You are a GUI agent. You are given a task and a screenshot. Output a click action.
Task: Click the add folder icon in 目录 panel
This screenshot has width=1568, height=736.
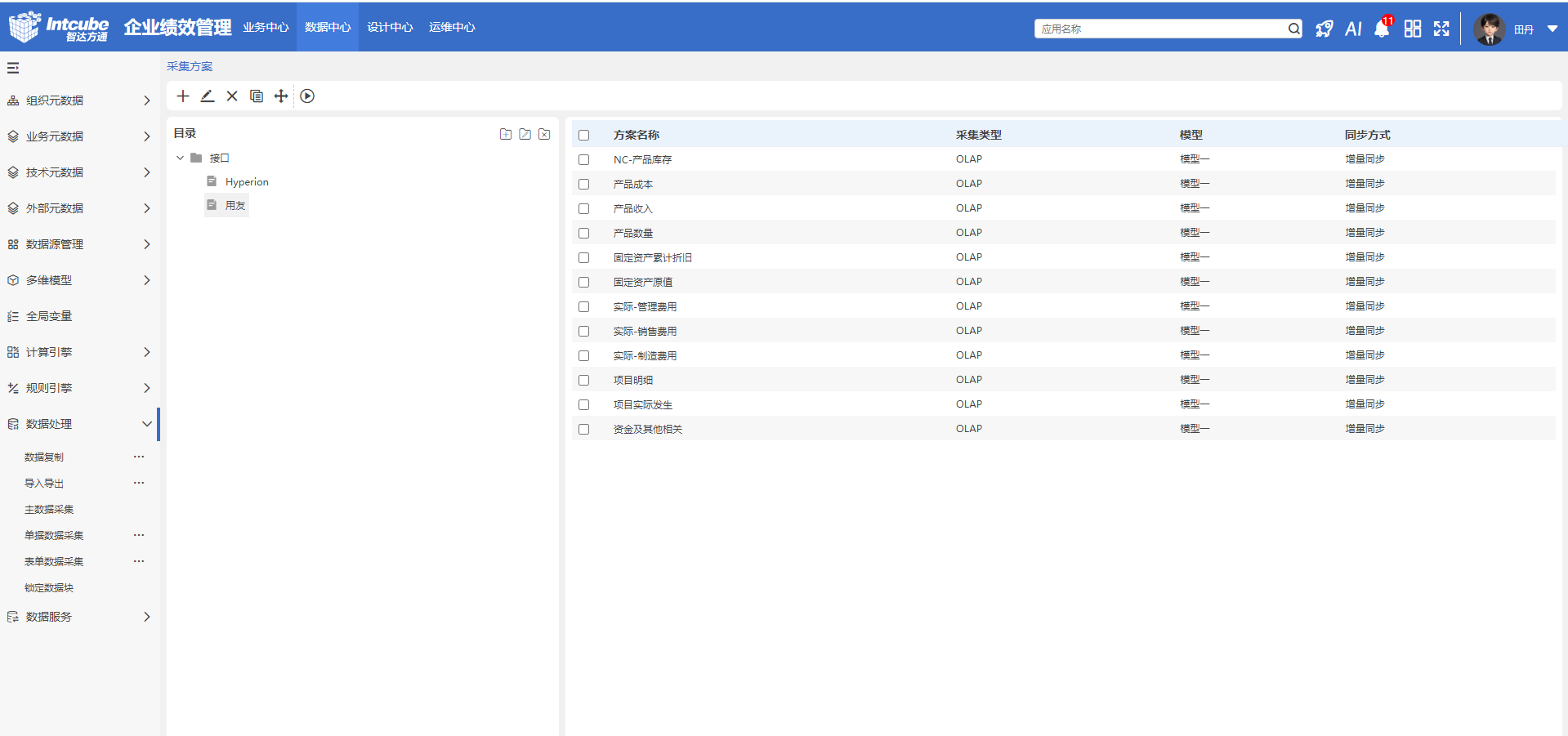[506, 134]
